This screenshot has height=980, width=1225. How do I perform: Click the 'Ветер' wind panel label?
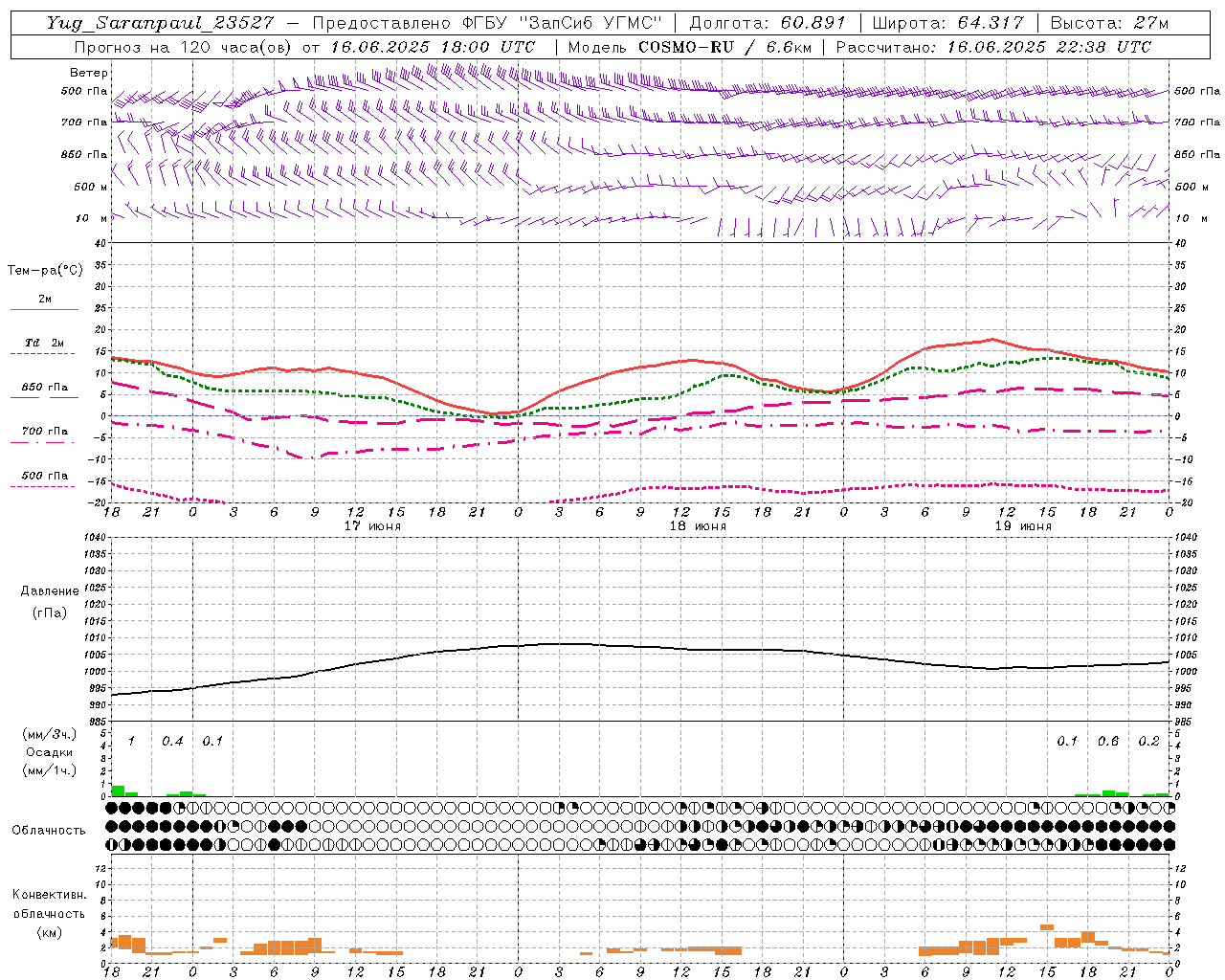tap(89, 73)
